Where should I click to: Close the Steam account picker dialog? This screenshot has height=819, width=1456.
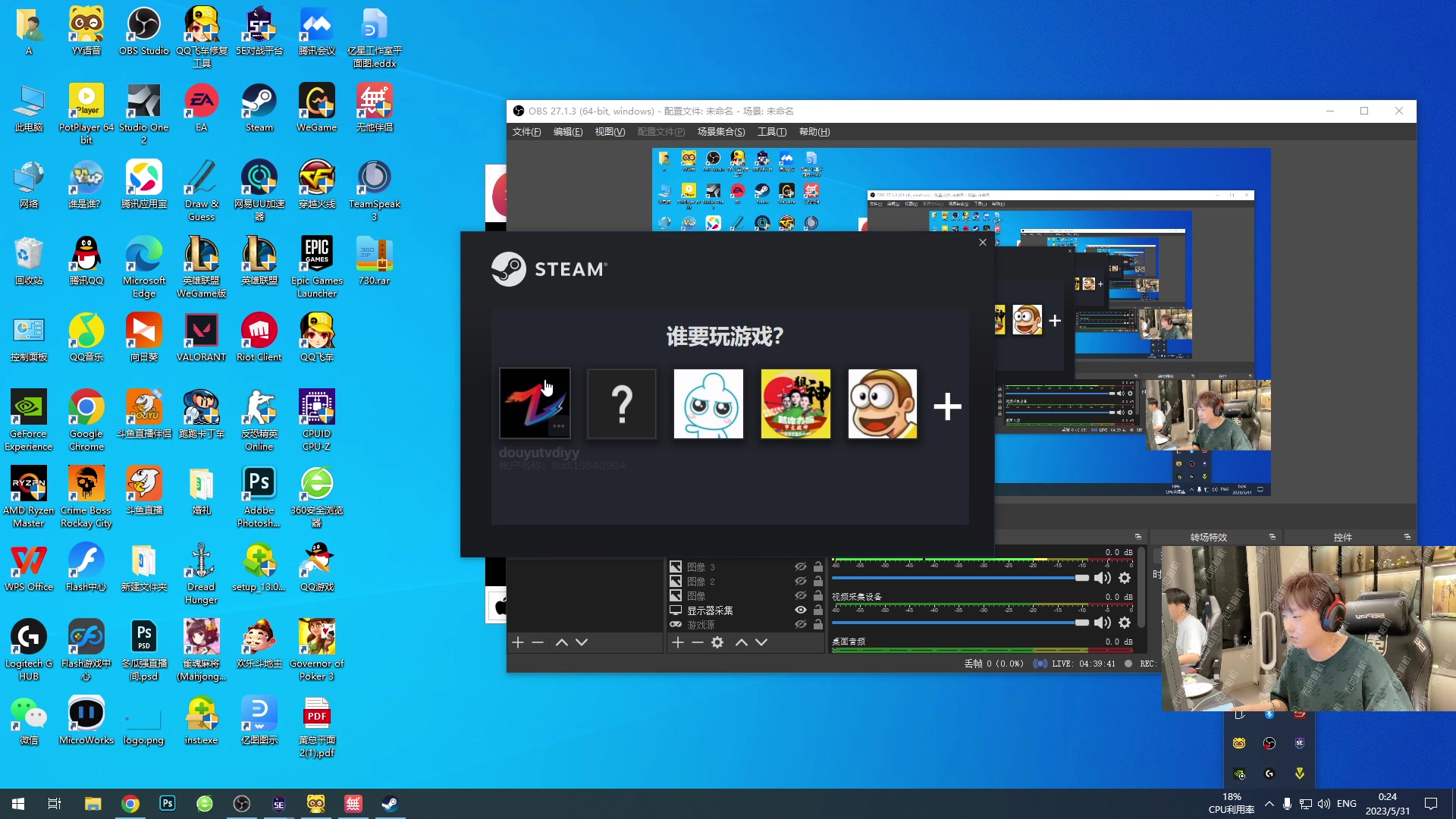tap(983, 242)
